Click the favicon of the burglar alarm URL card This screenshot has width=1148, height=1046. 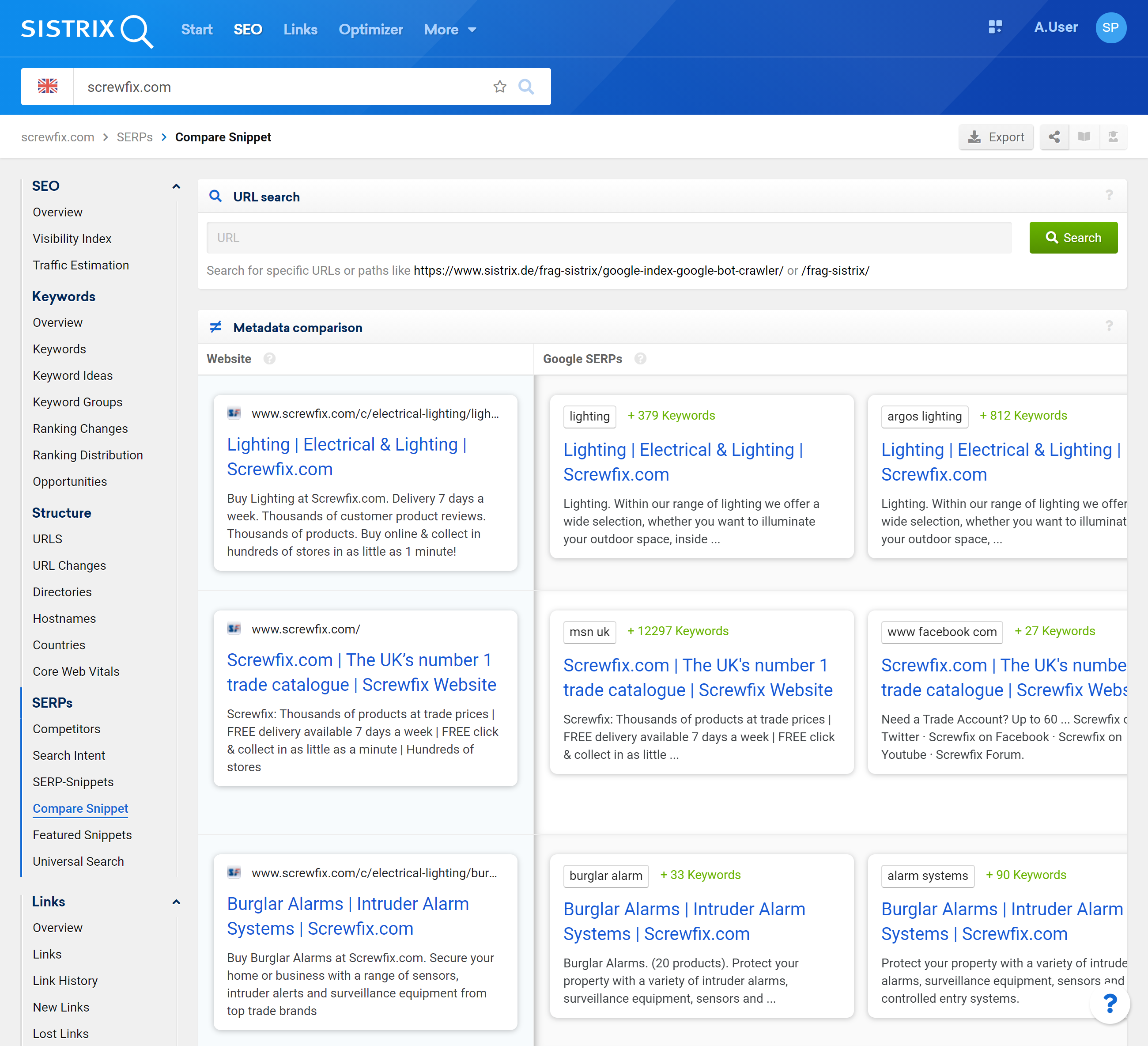pyautogui.click(x=234, y=872)
